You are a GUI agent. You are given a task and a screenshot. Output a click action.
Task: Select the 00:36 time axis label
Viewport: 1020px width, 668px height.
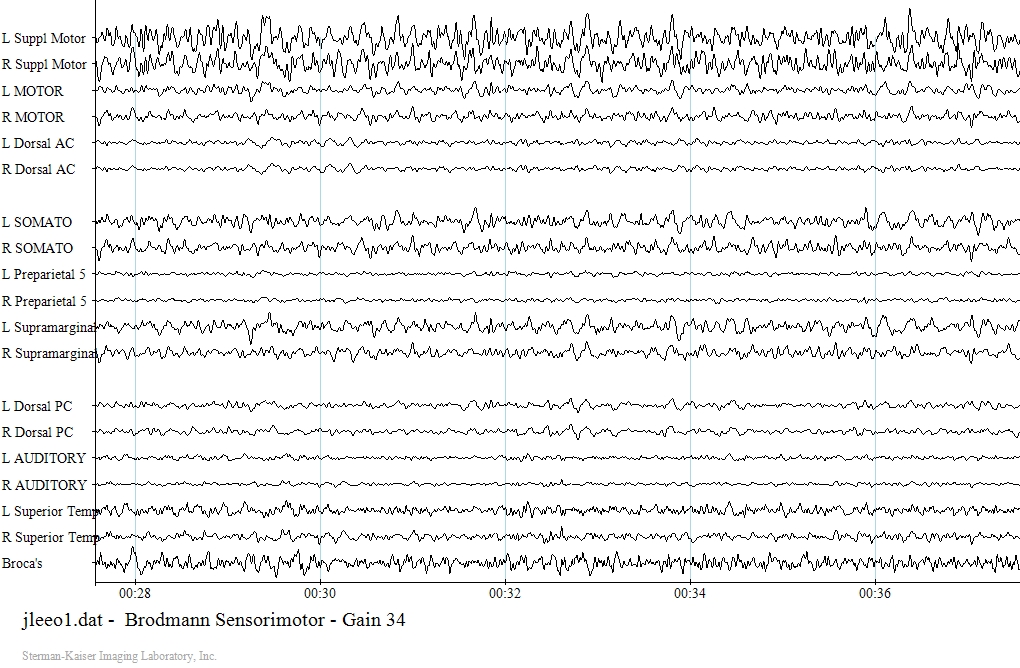(875, 593)
